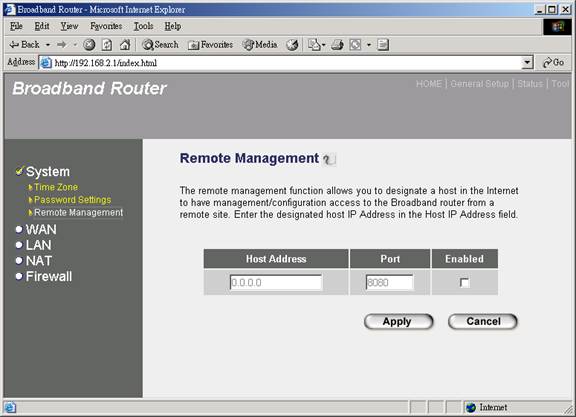The width and height of the screenshot is (576, 417).
Task: Click the Cancel button
Action: coord(483,321)
